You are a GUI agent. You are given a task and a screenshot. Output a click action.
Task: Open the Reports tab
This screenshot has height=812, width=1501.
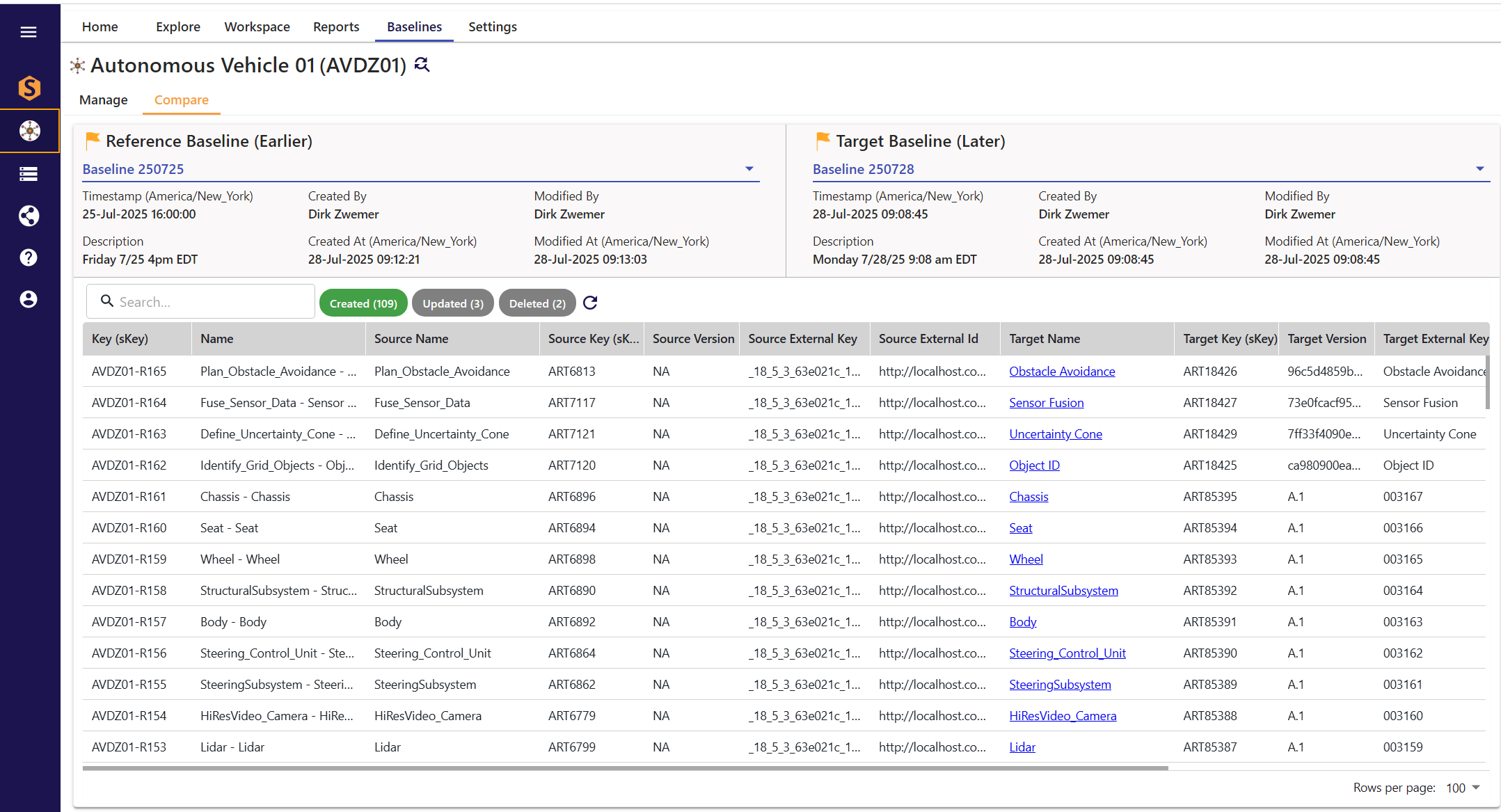336,26
